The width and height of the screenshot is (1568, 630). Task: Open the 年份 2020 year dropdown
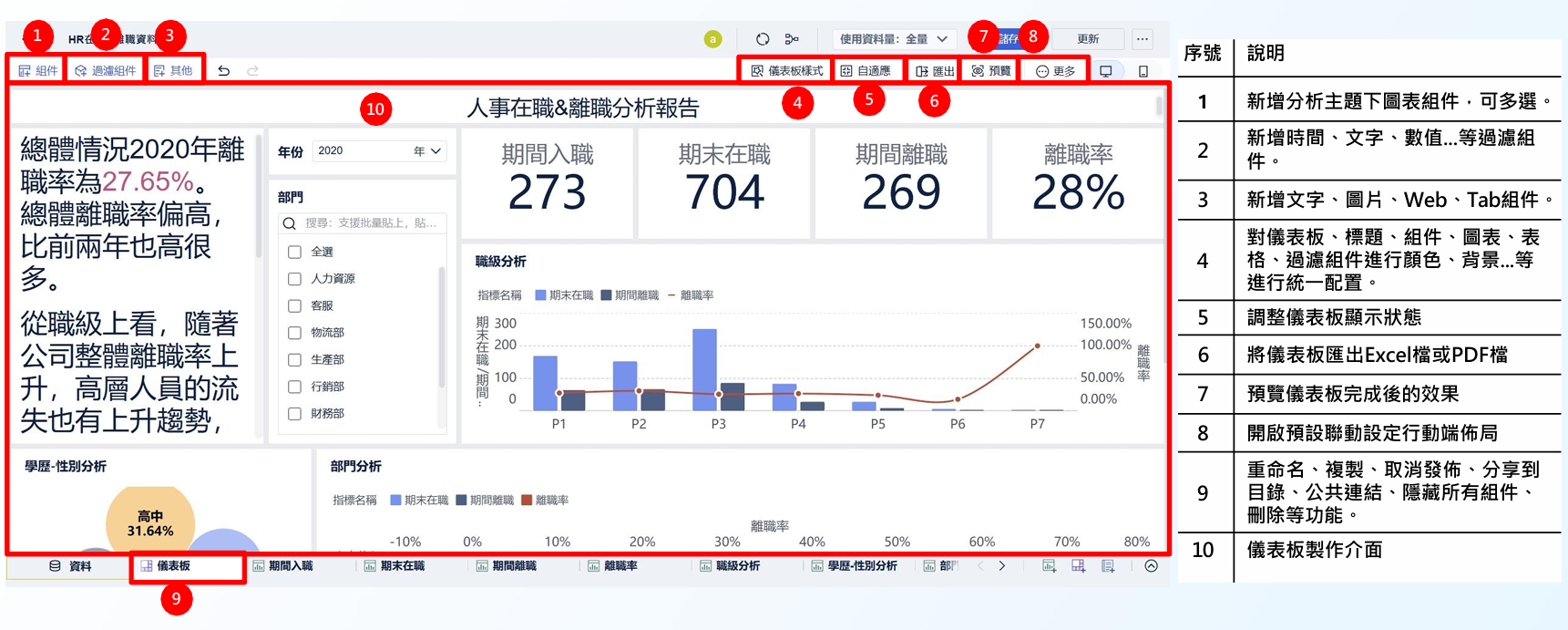pyautogui.click(x=380, y=150)
